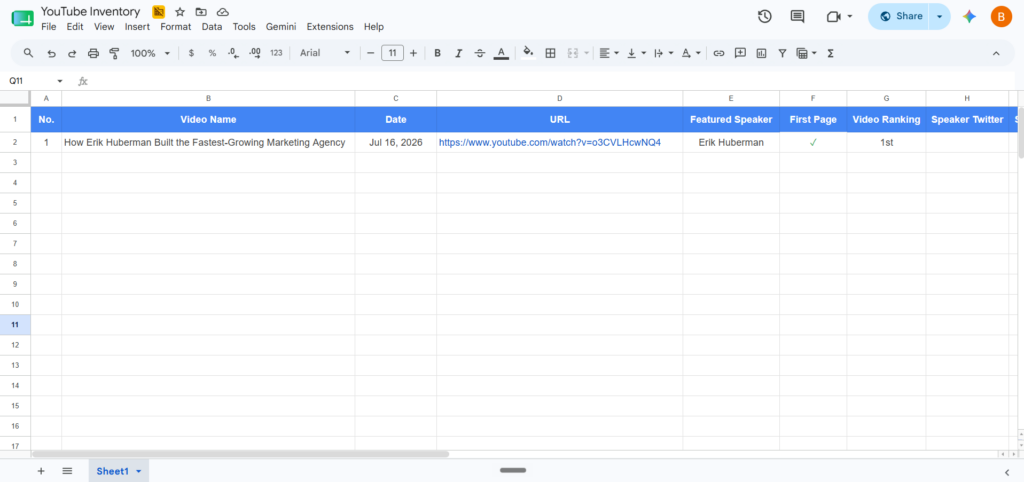Toggle strikethrough formatting

[480, 54]
